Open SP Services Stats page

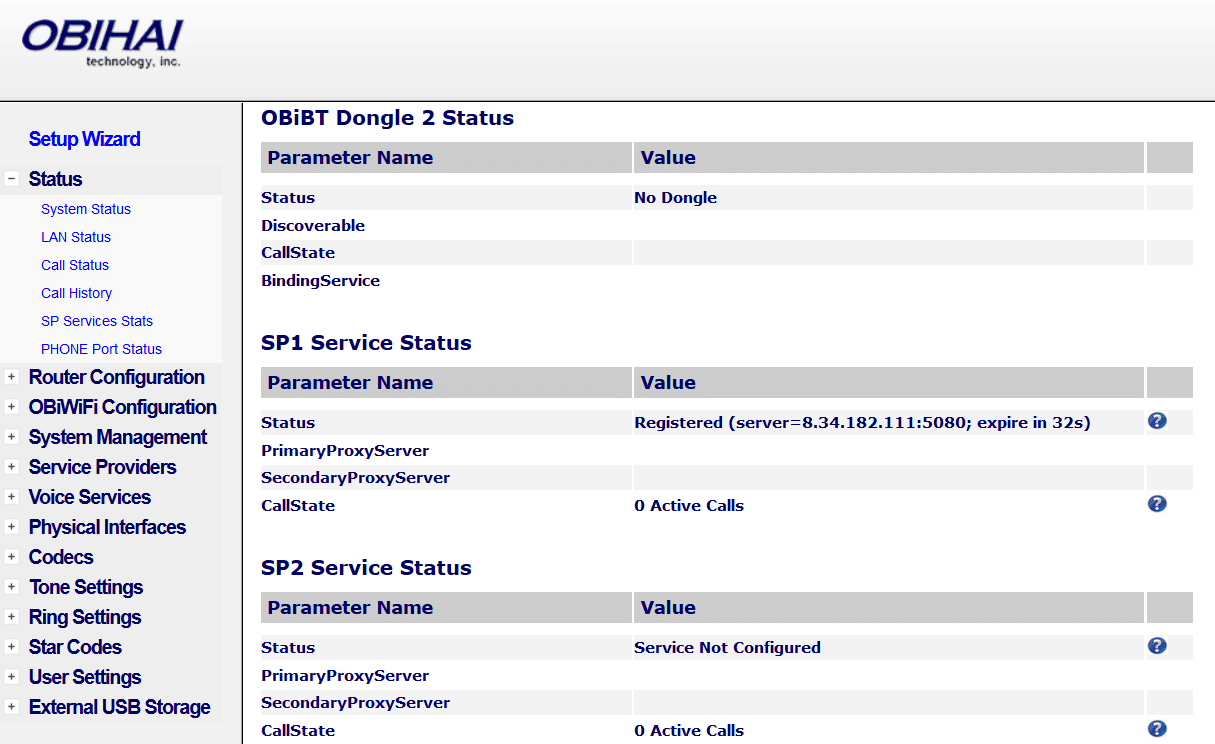97,321
